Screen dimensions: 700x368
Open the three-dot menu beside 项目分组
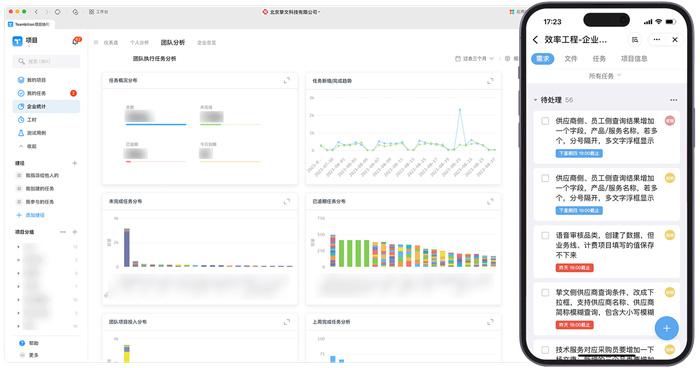(62, 232)
